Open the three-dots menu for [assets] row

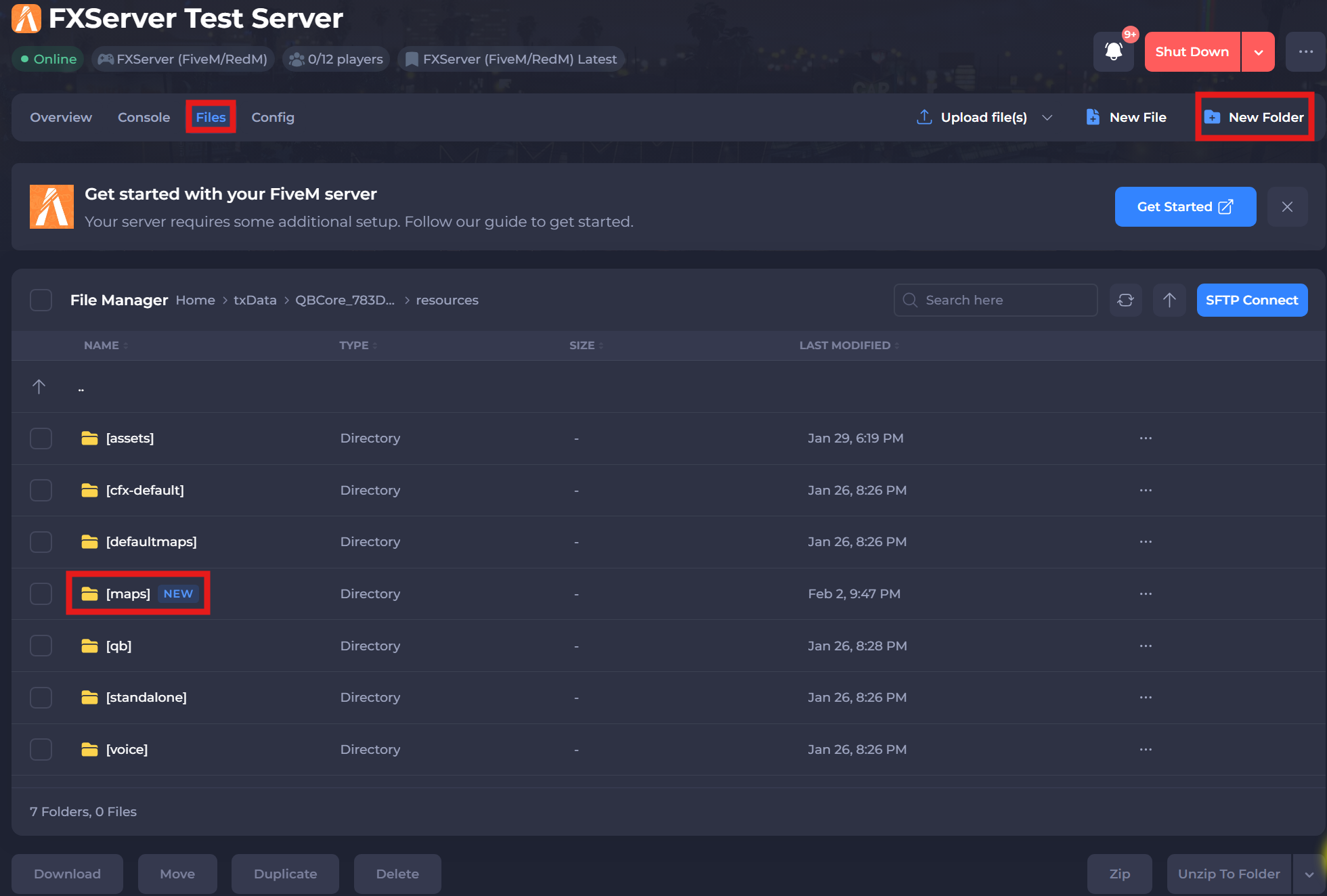(x=1146, y=438)
